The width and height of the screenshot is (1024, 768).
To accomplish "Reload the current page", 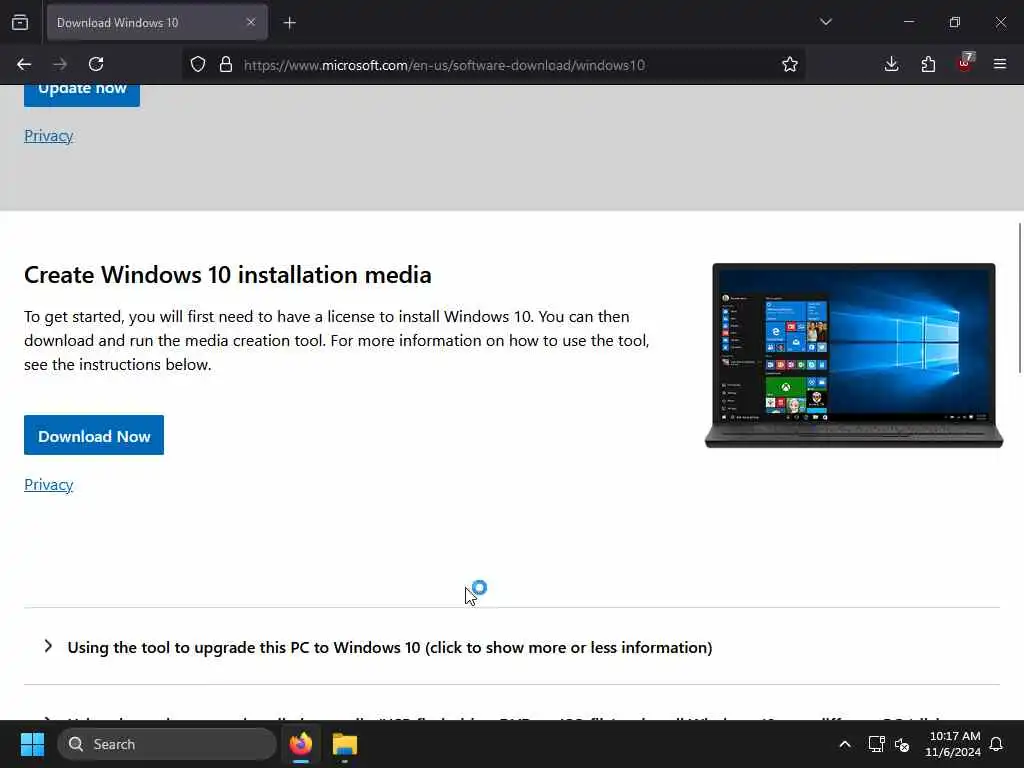I will [x=96, y=64].
